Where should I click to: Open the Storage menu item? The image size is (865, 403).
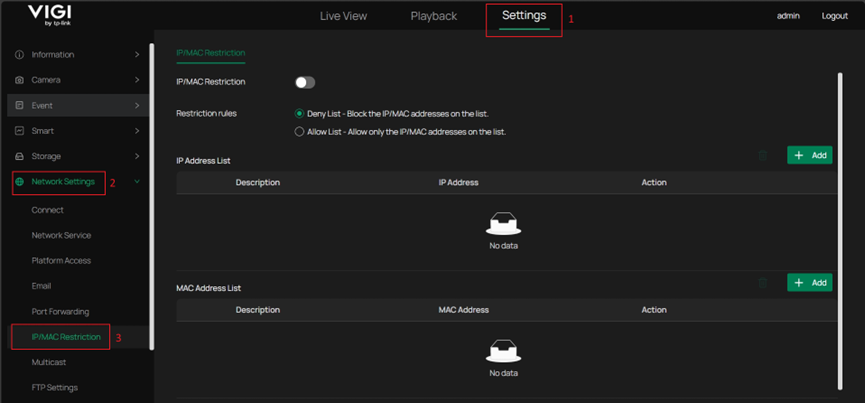pyautogui.click(x=46, y=157)
